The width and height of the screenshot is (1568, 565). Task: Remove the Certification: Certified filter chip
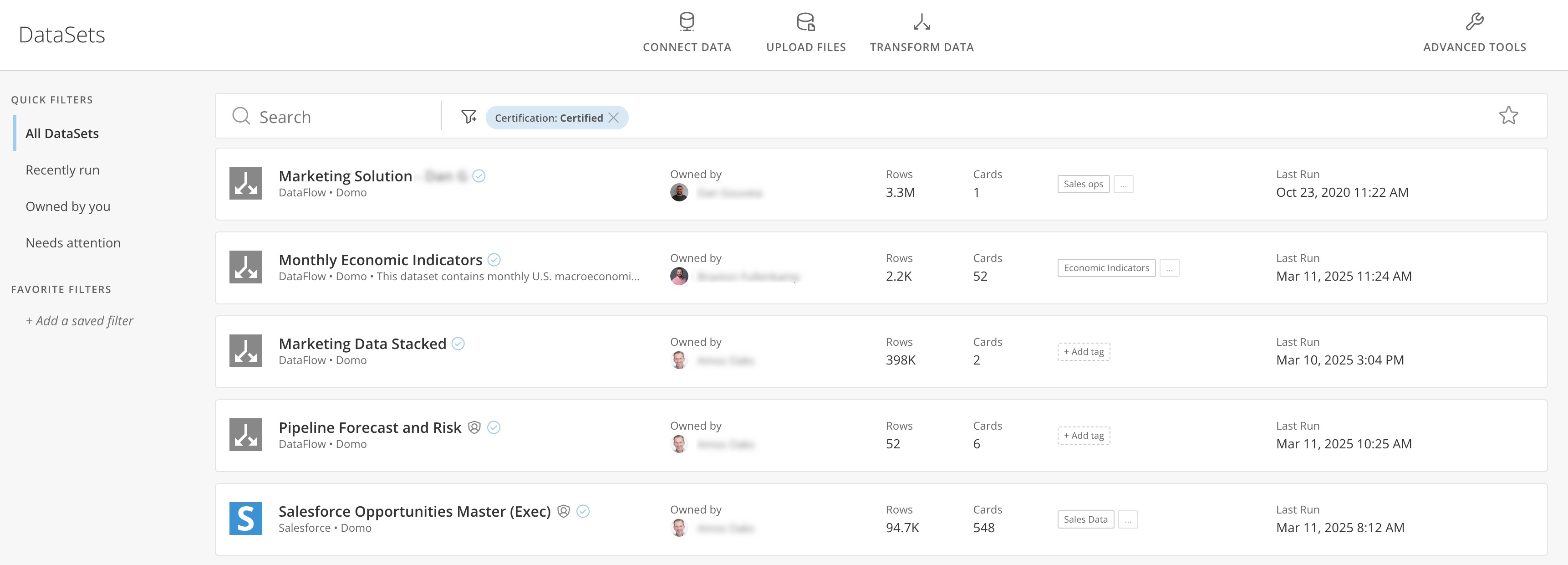click(x=614, y=118)
